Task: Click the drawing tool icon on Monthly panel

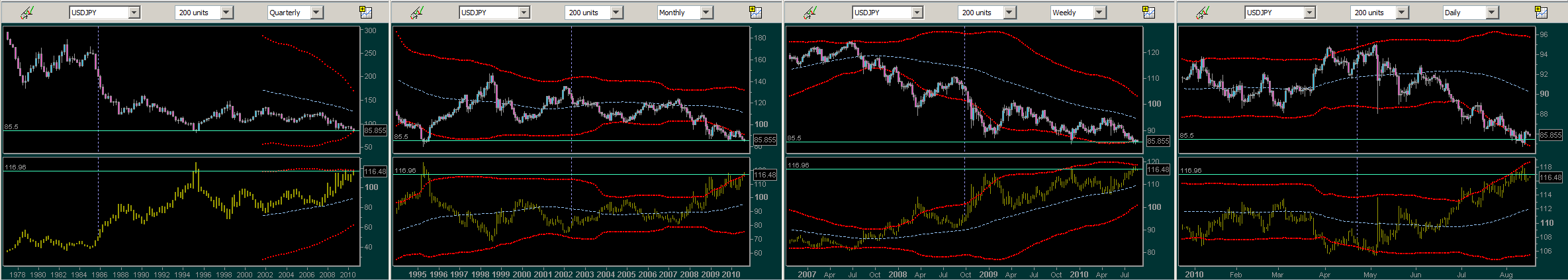Action: [417, 12]
